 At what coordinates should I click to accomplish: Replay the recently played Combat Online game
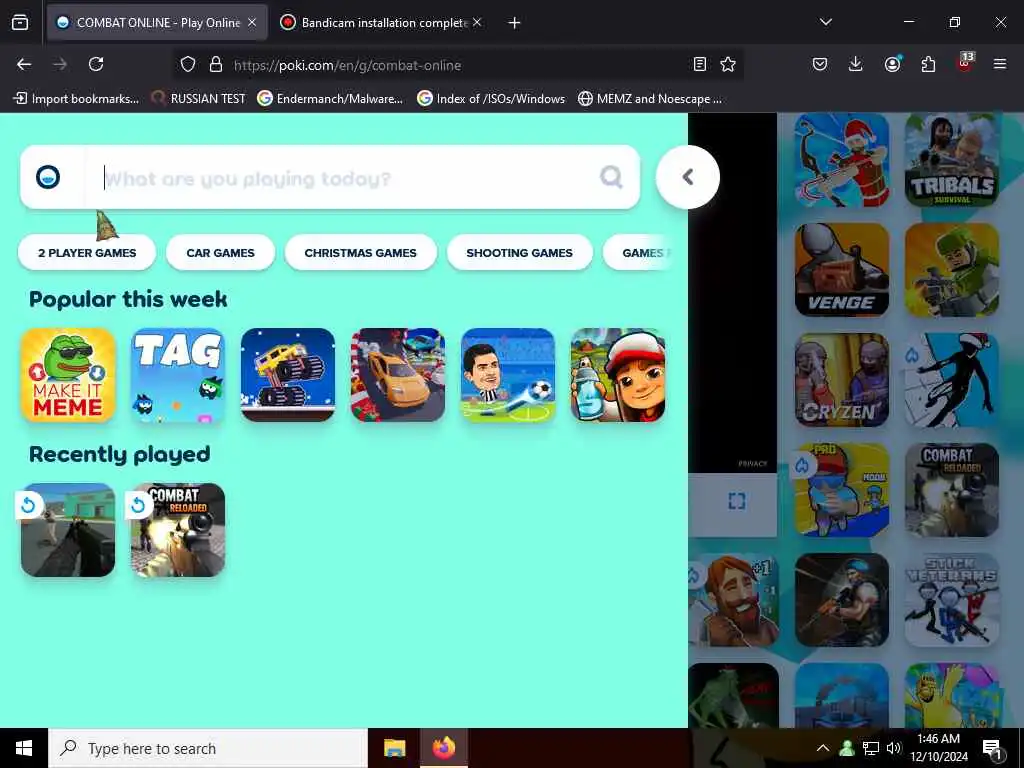(x=68, y=530)
